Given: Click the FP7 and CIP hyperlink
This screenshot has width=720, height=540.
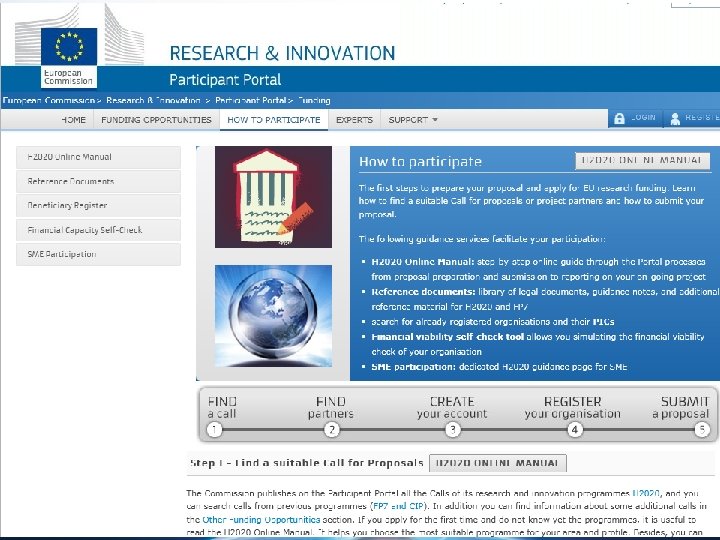Looking at the screenshot, I should click(x=399, y=506).
